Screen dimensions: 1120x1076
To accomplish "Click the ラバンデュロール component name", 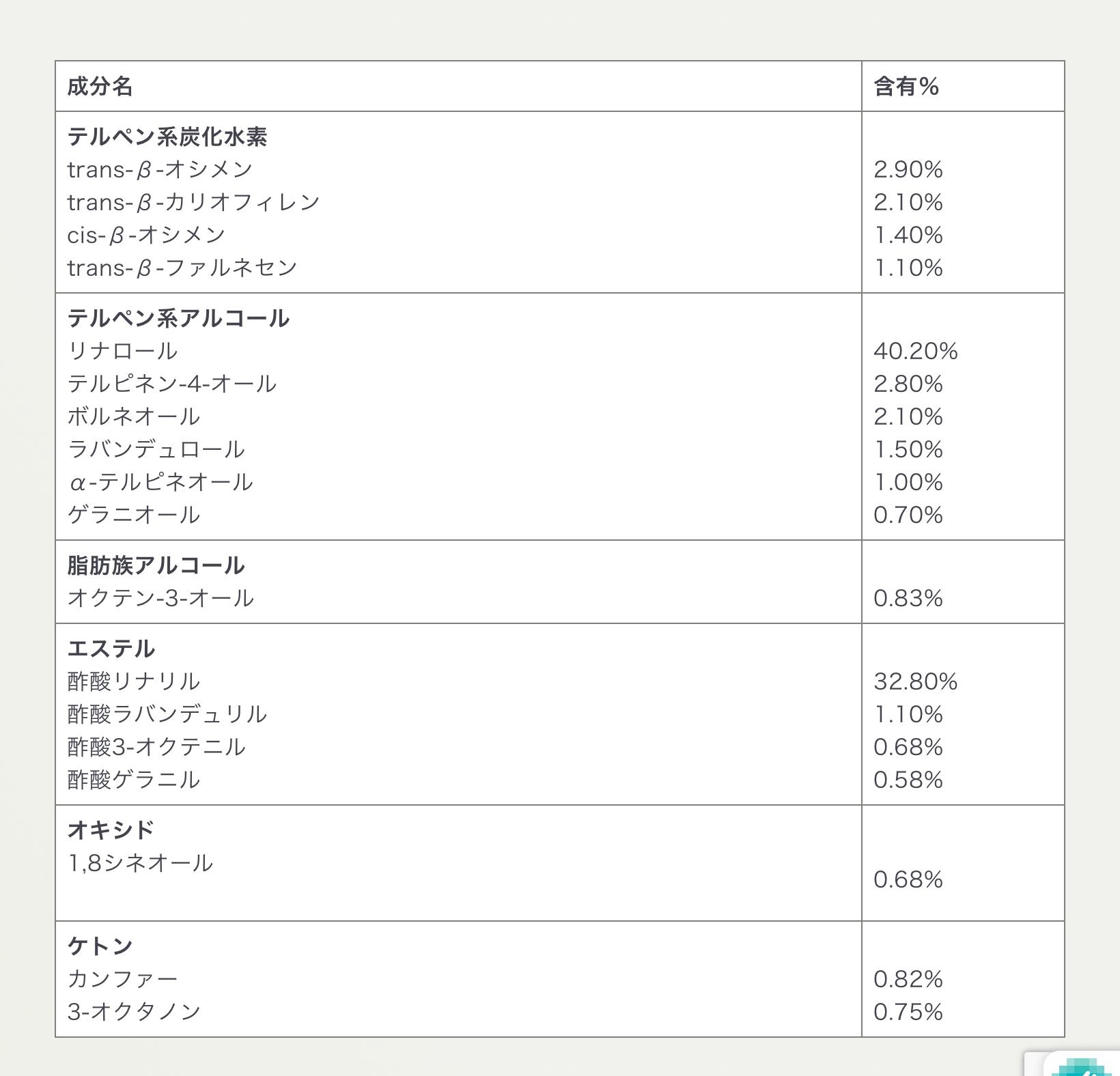I will pos(156,449).
